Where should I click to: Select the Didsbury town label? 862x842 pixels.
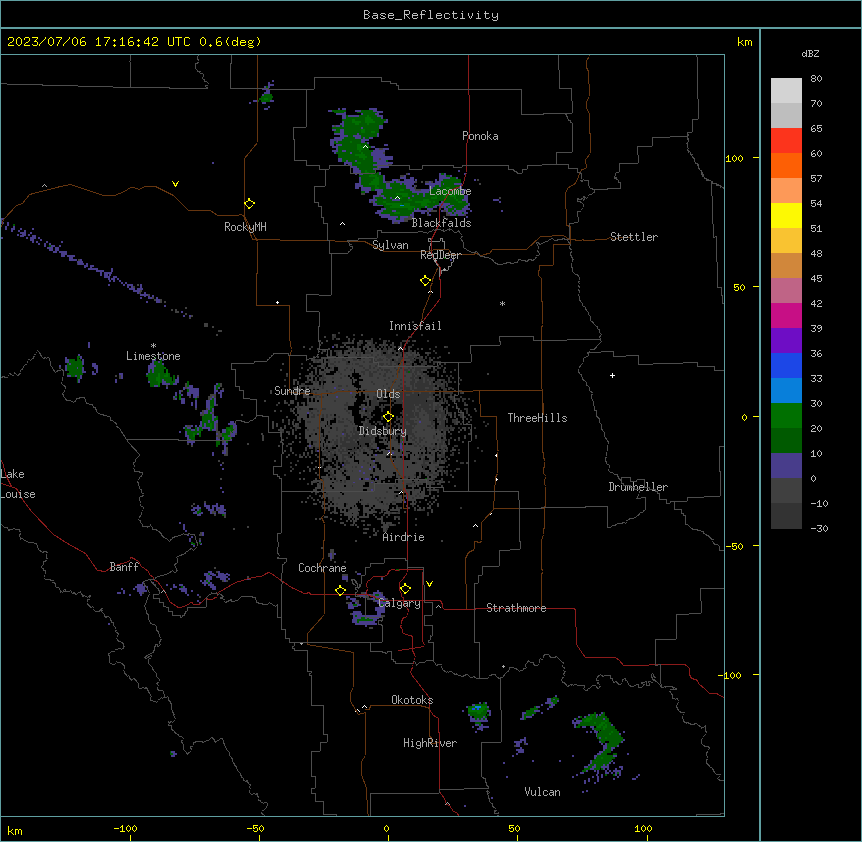pyautogui.click(x=383, y=431)
